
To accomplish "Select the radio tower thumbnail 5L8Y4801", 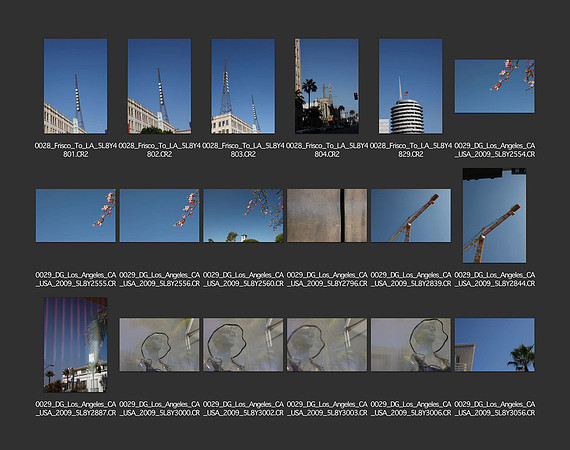I will [x=76, y=86].
